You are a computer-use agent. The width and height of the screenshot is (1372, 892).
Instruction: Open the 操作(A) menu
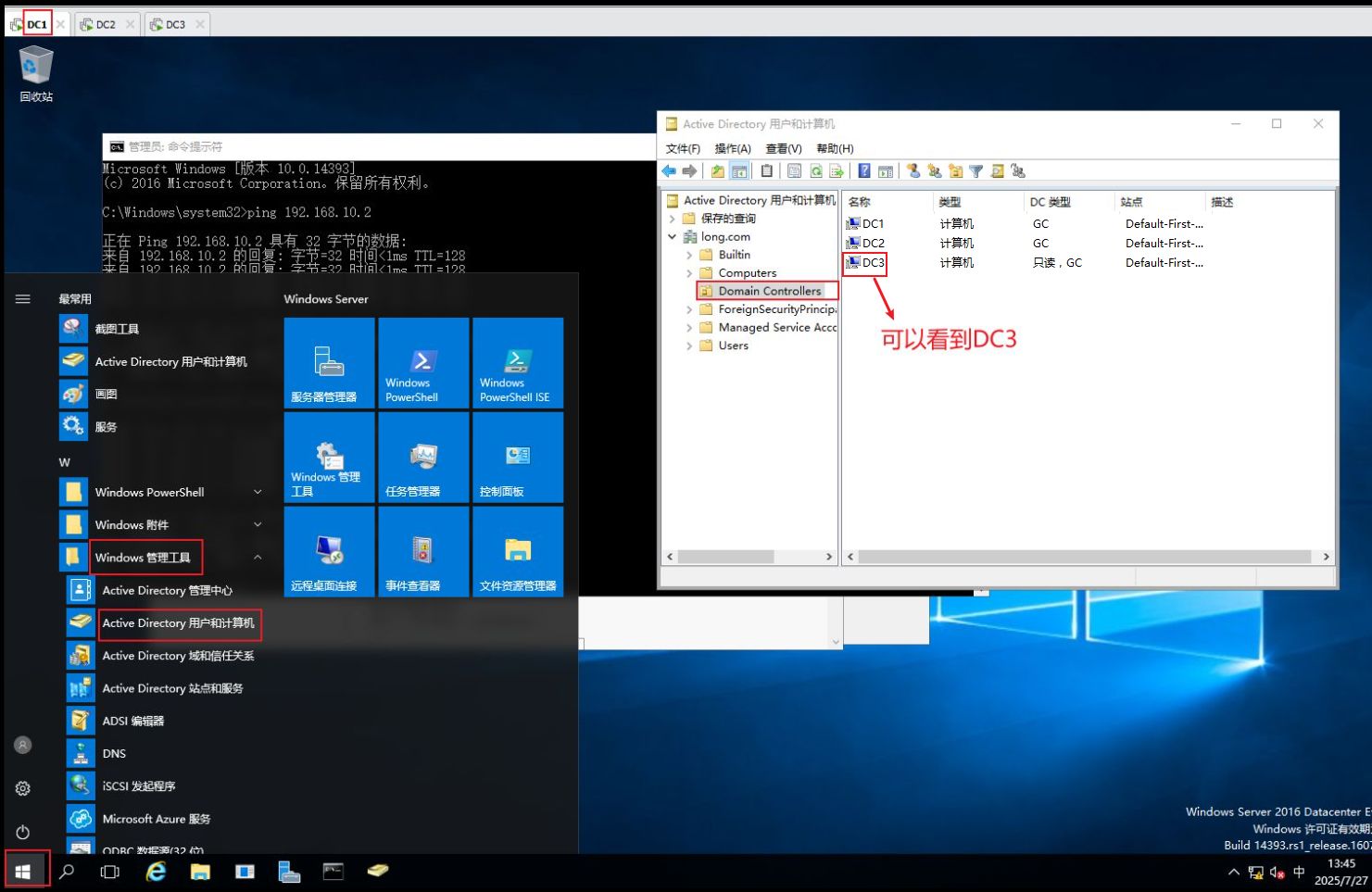tap(733, 148)
